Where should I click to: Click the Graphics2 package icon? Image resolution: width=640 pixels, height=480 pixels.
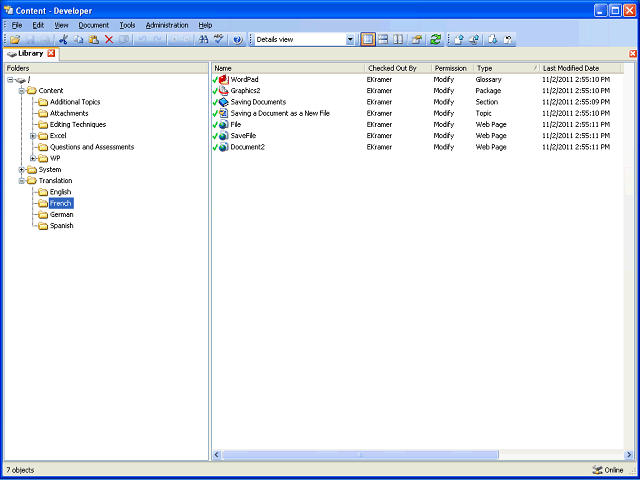[x=223, y=91]
